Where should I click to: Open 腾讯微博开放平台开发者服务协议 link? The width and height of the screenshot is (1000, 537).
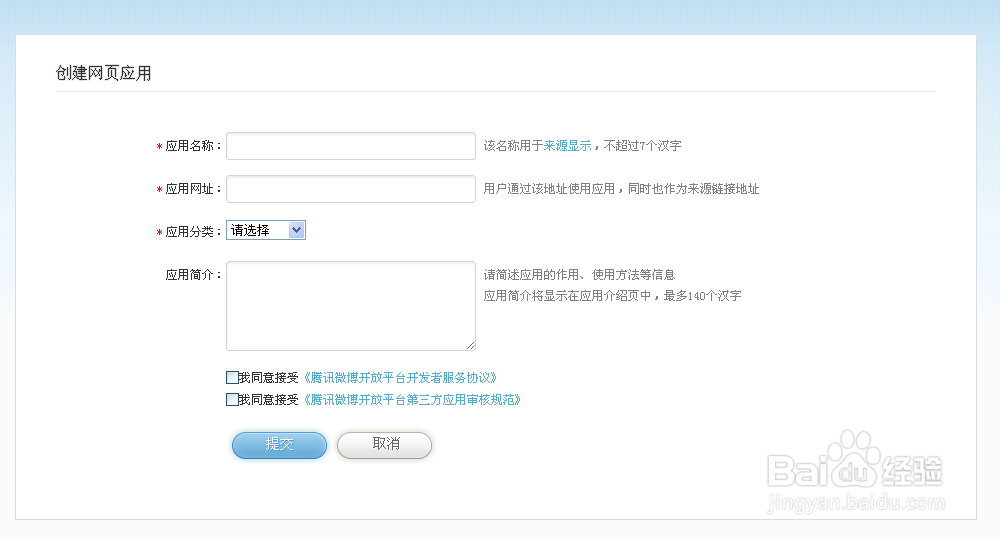pos(400,378)
